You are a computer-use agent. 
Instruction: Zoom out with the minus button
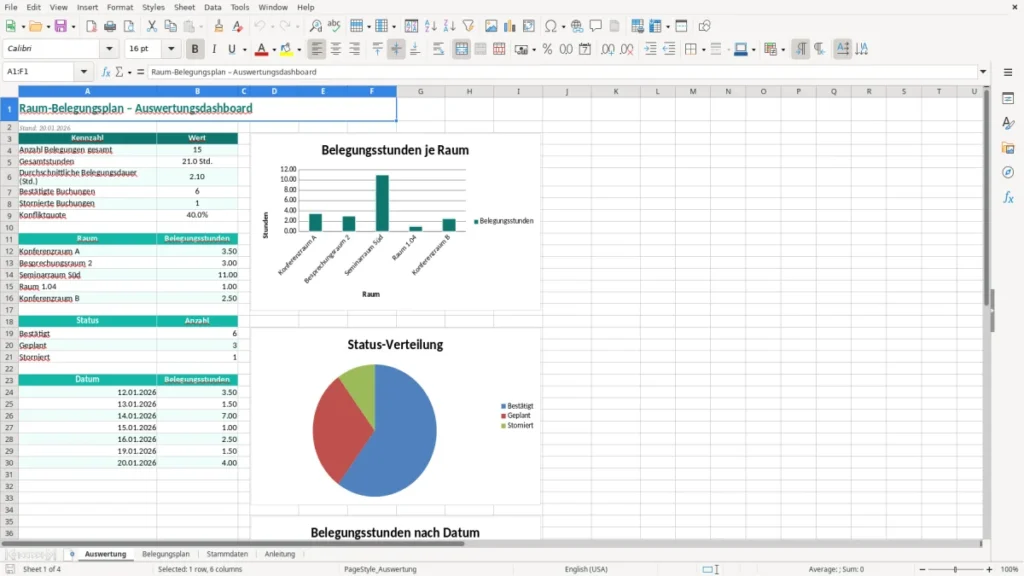pos(922,569)
